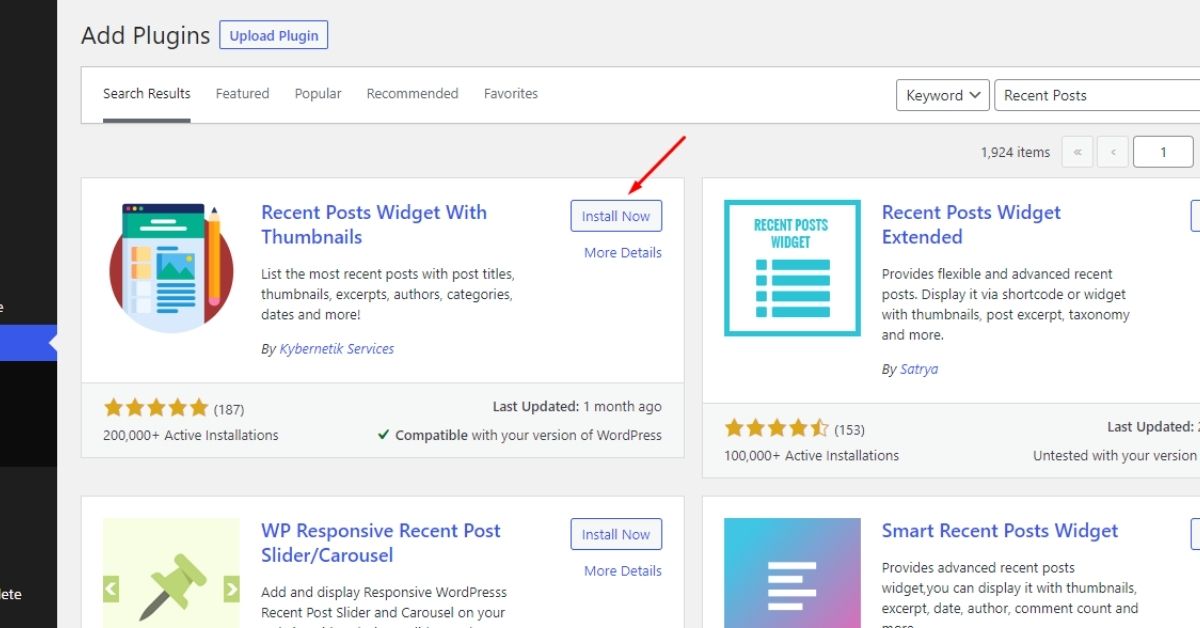
Task: Click the previous page arrow pagination button
Action: click(x=1113, y=152)
